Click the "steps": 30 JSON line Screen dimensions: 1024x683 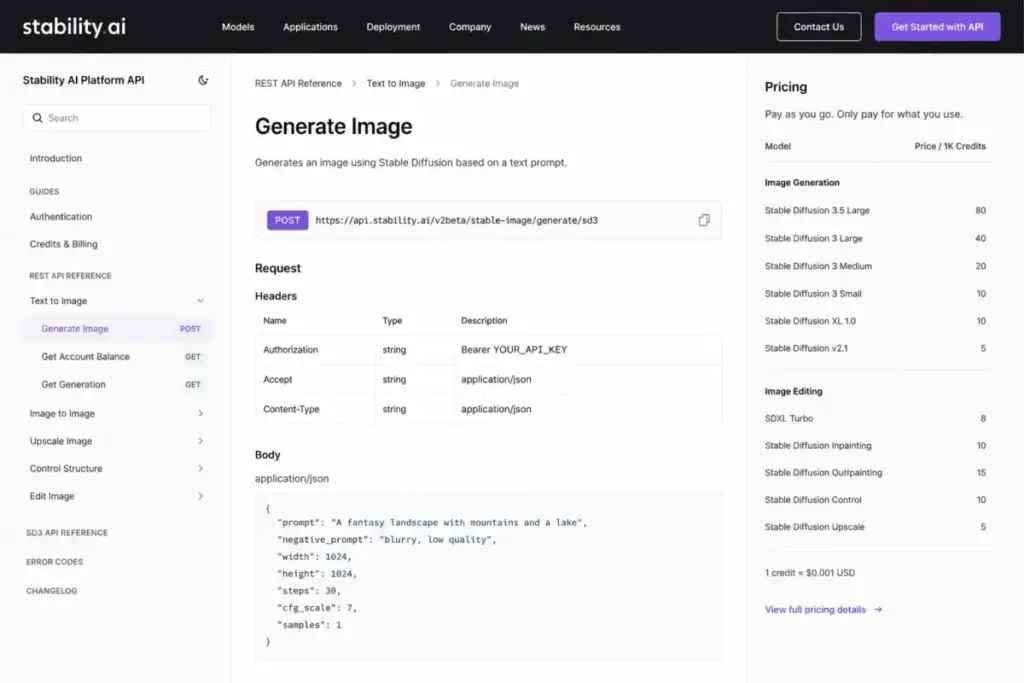pyautogui.click(x=309, y=590)
